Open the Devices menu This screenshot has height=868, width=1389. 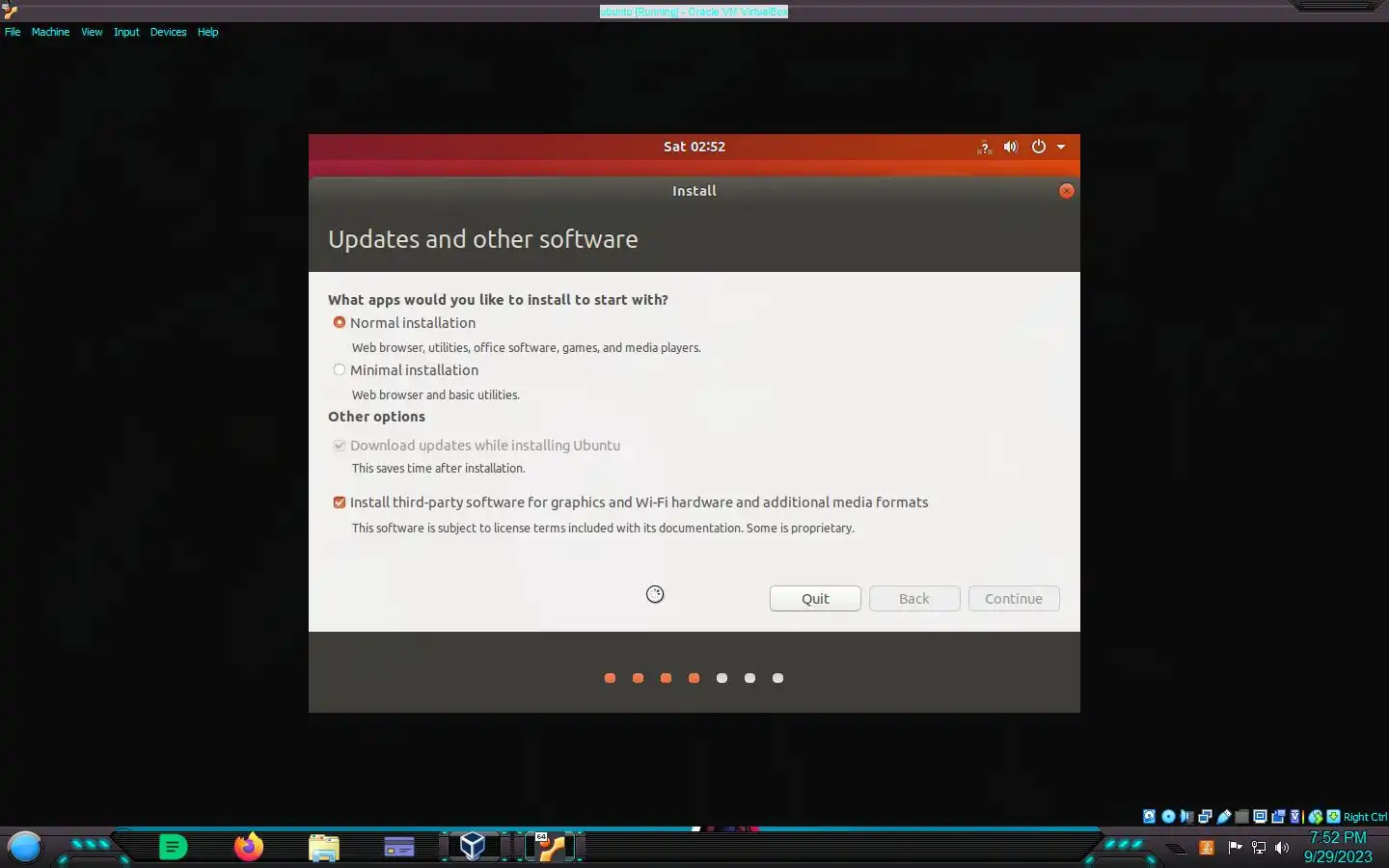[x=168, y=32]
